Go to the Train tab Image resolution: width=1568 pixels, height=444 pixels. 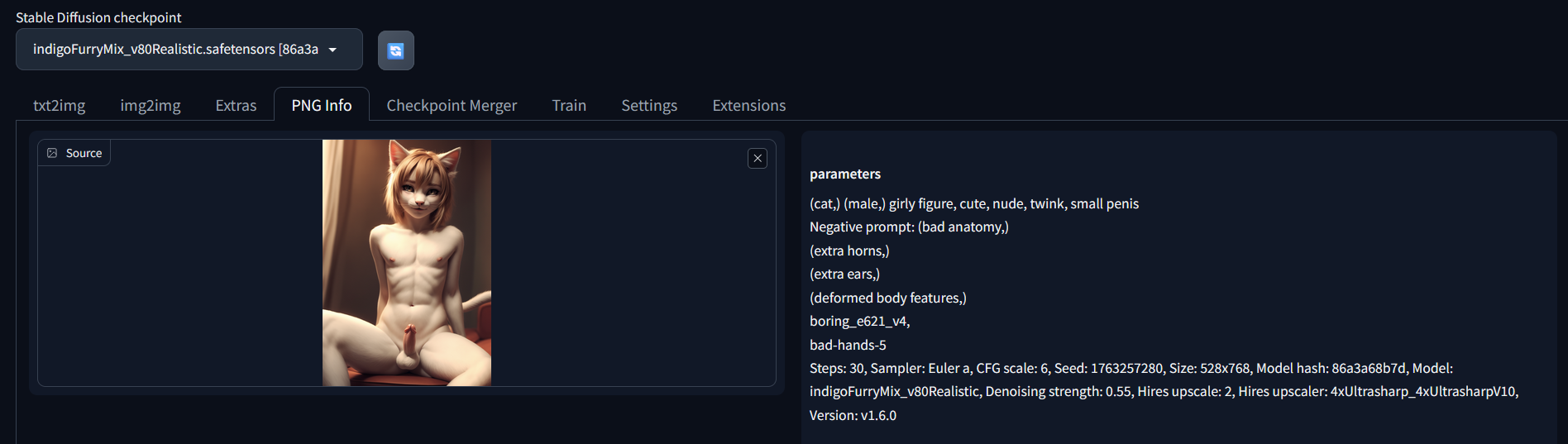coord(569,105)
